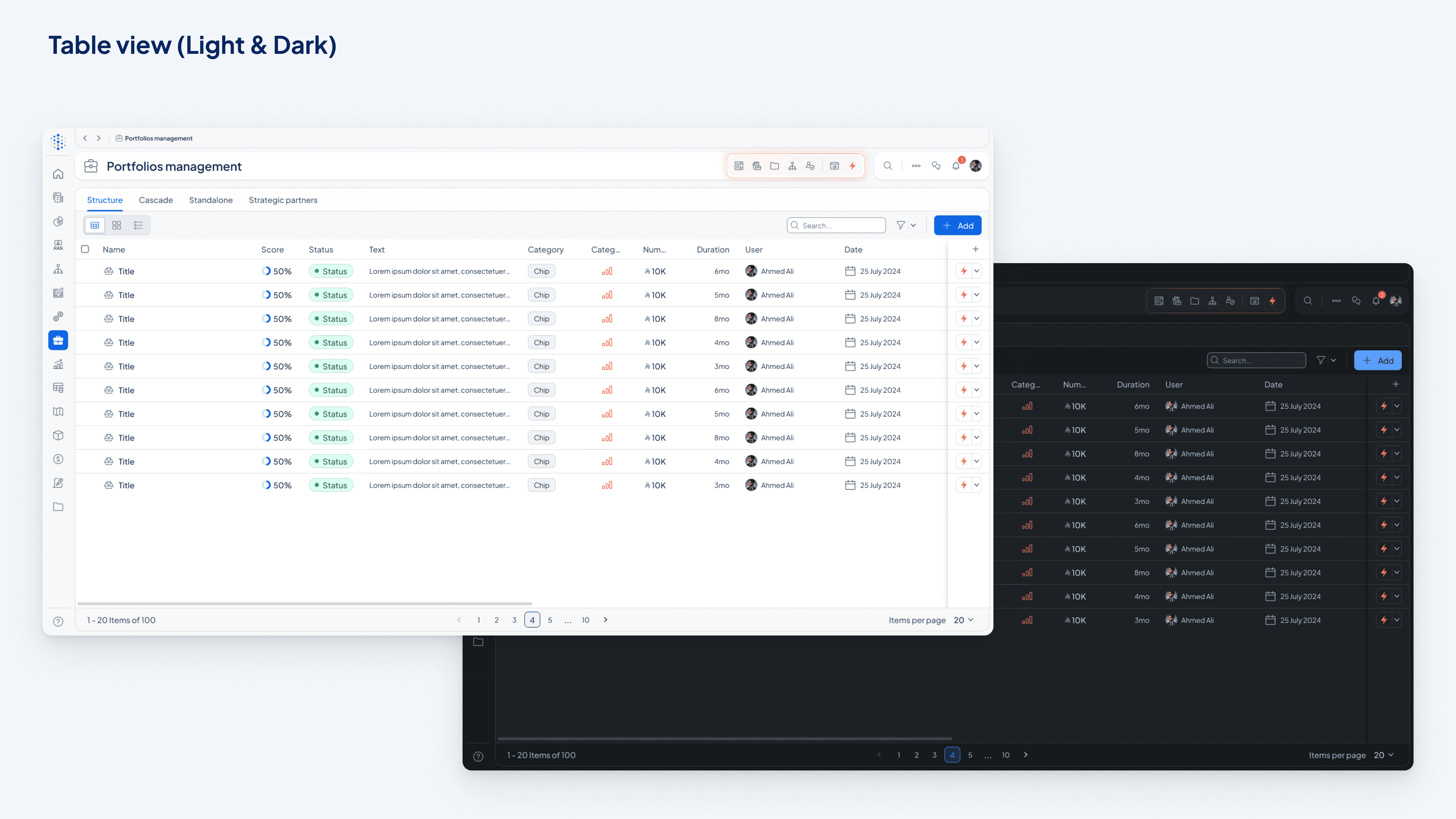The image size is (1456, 819).
Task: Switch to list view toggle
Action: (x=138, y=226)
